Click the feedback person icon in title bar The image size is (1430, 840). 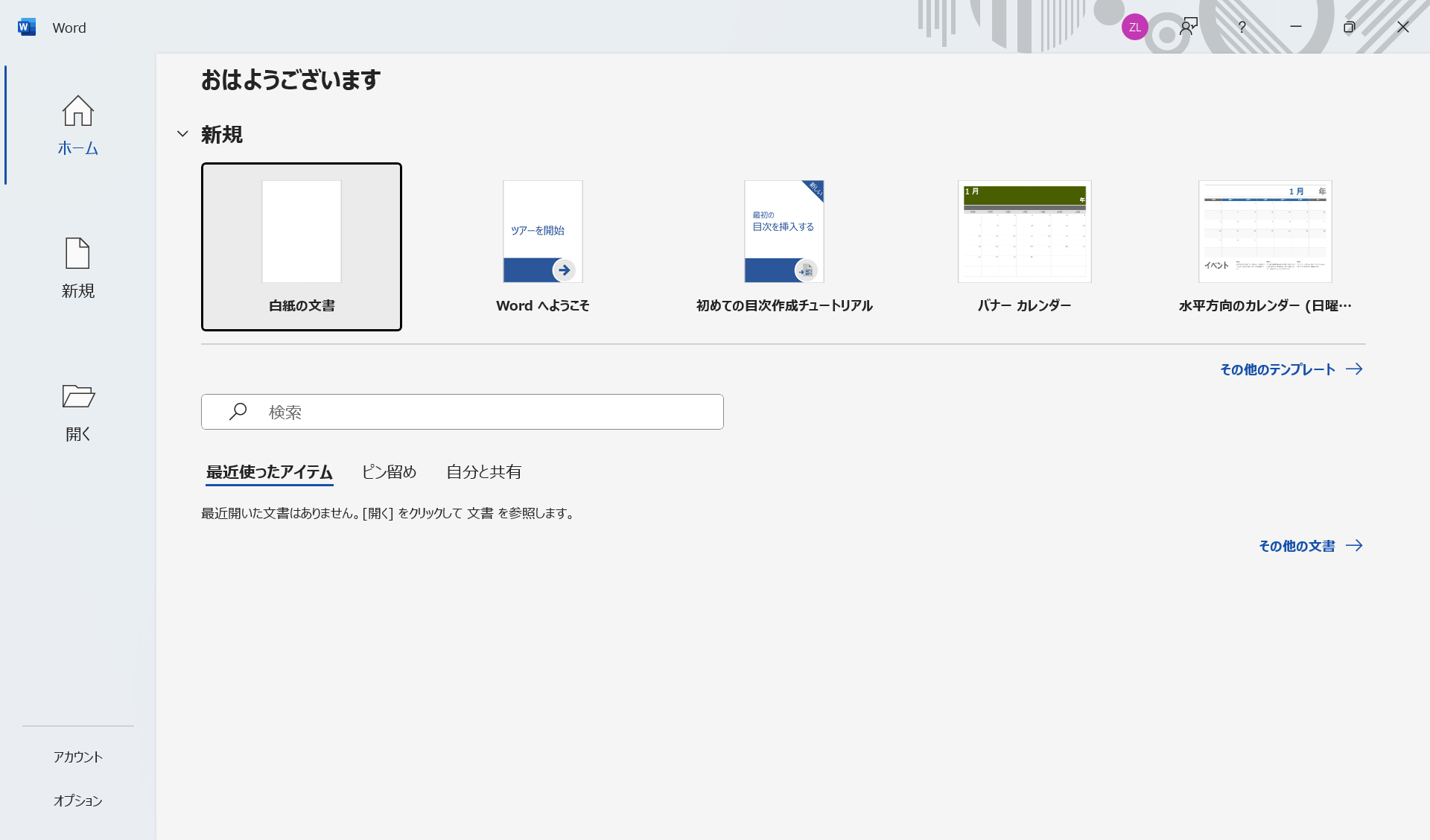point(1189,27)
